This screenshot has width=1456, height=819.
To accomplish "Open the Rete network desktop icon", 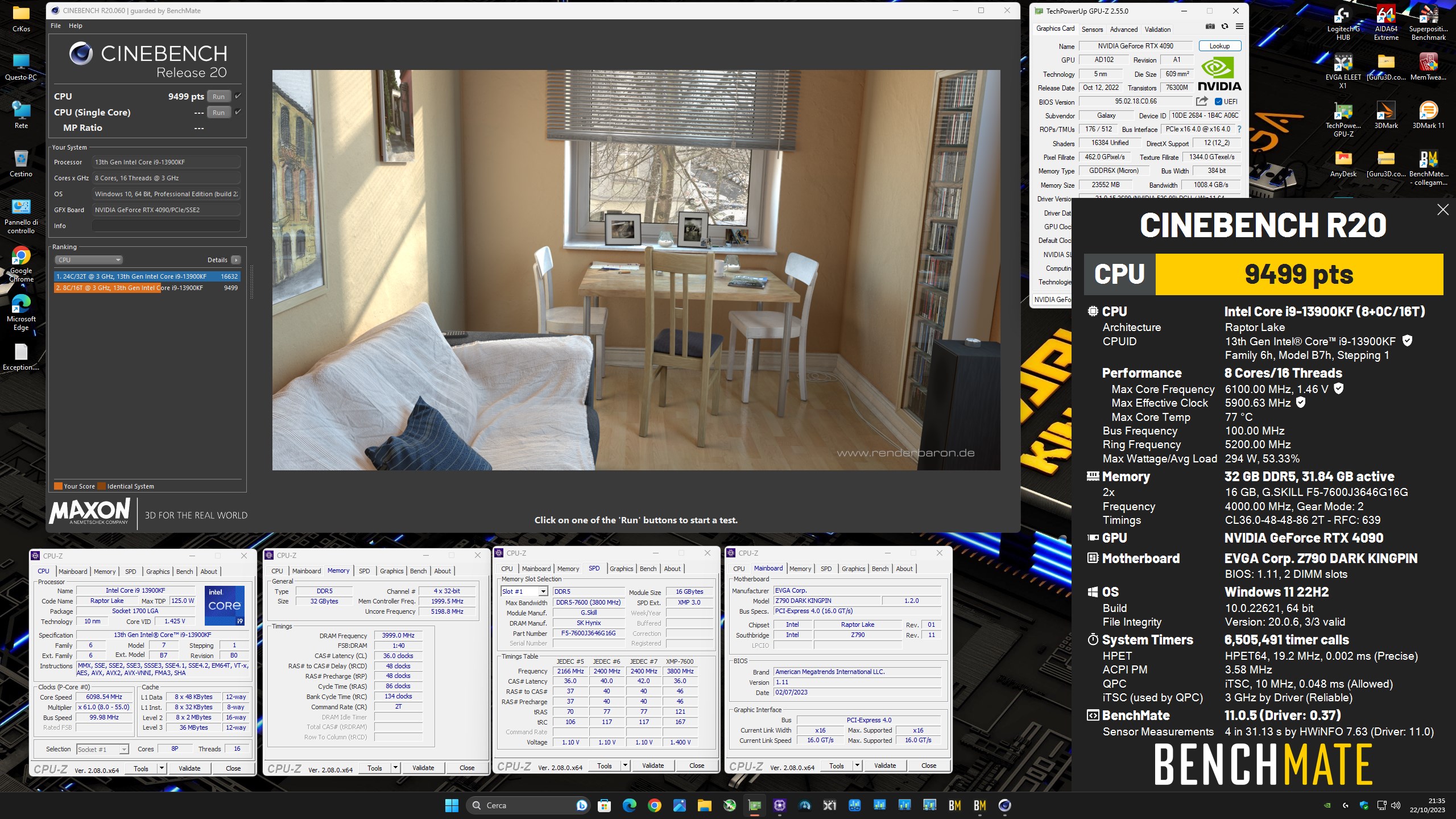I will [x=21, y=115].
